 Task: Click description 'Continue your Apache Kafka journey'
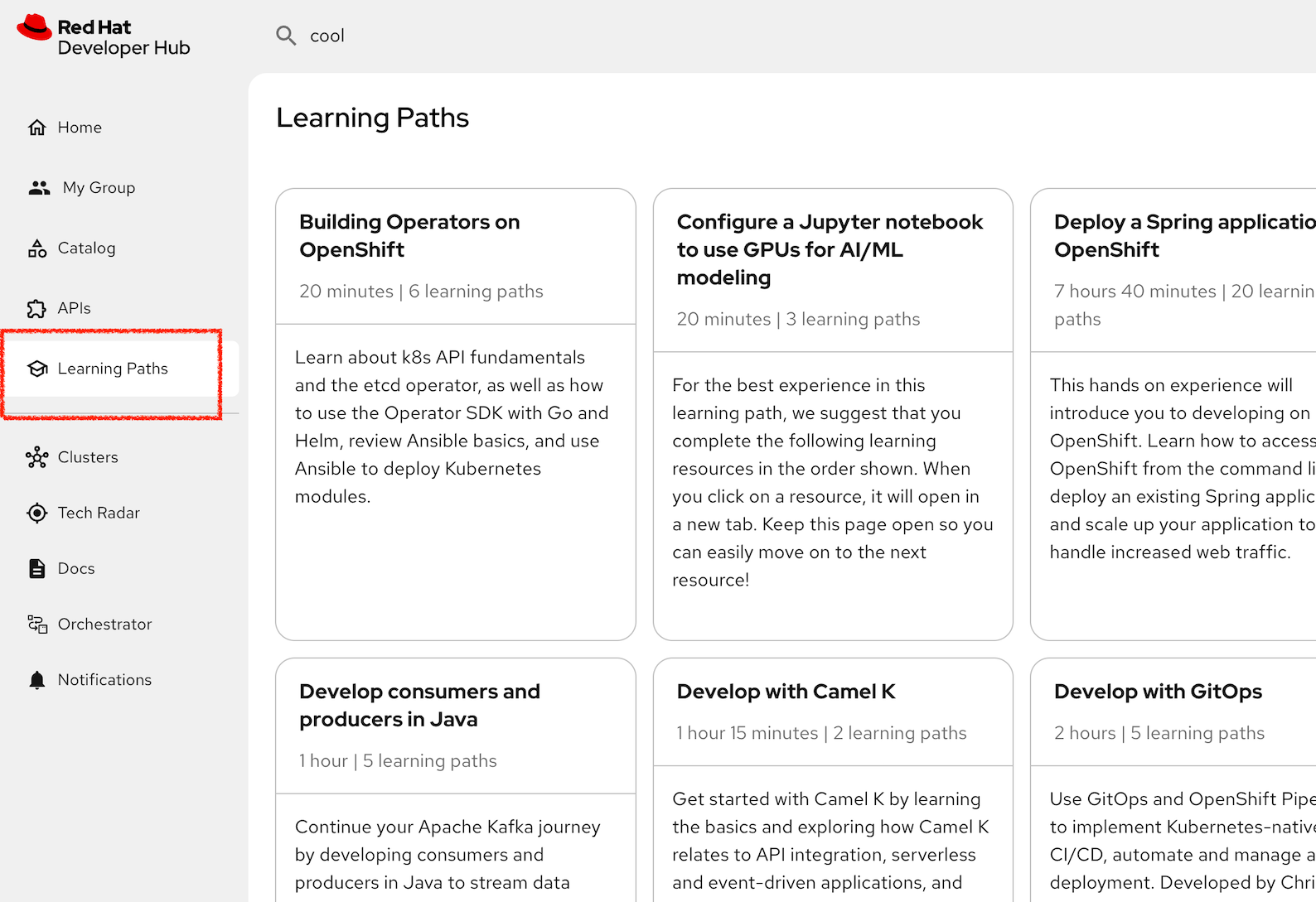coord(448,855)
